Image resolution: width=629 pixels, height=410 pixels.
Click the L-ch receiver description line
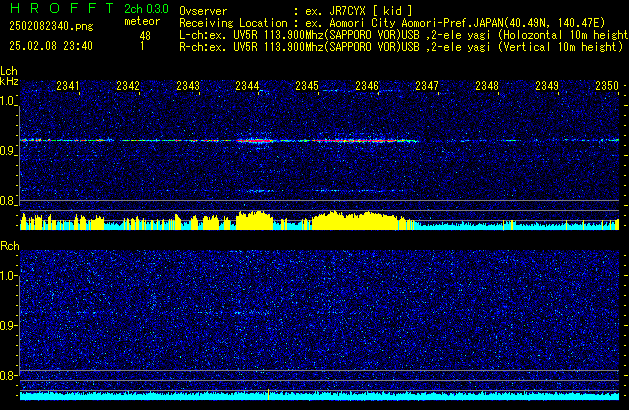click(404, 35)
